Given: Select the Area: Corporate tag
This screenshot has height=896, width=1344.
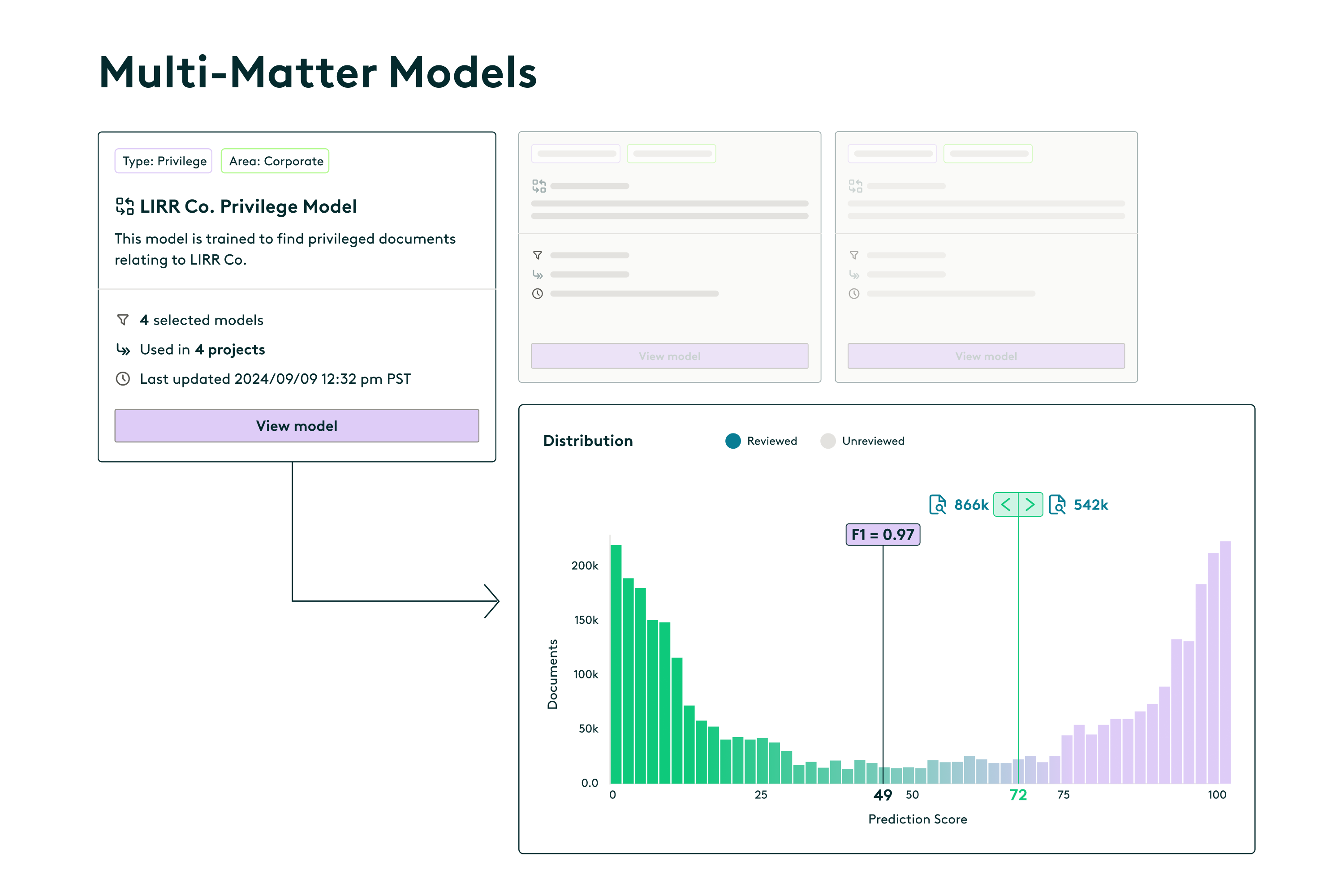Looking at the screenshot, I should tap(275, 161).
